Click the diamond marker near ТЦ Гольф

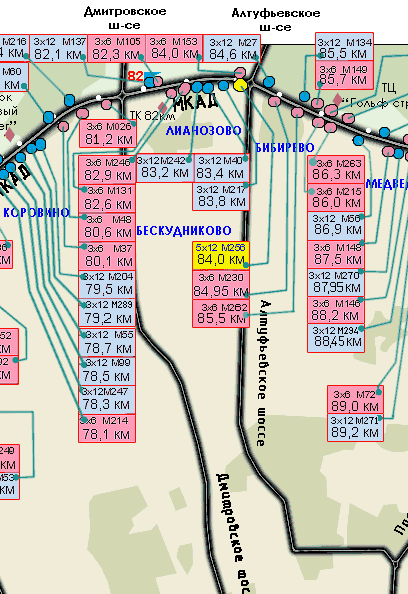click(x=338, y=100)
